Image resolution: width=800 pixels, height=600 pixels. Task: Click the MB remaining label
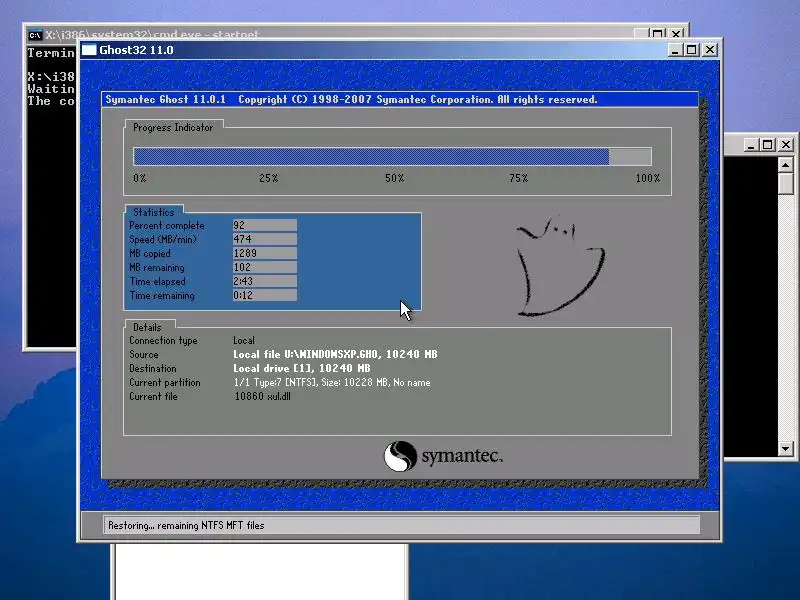pyautogui.click(x=157, y=267)
